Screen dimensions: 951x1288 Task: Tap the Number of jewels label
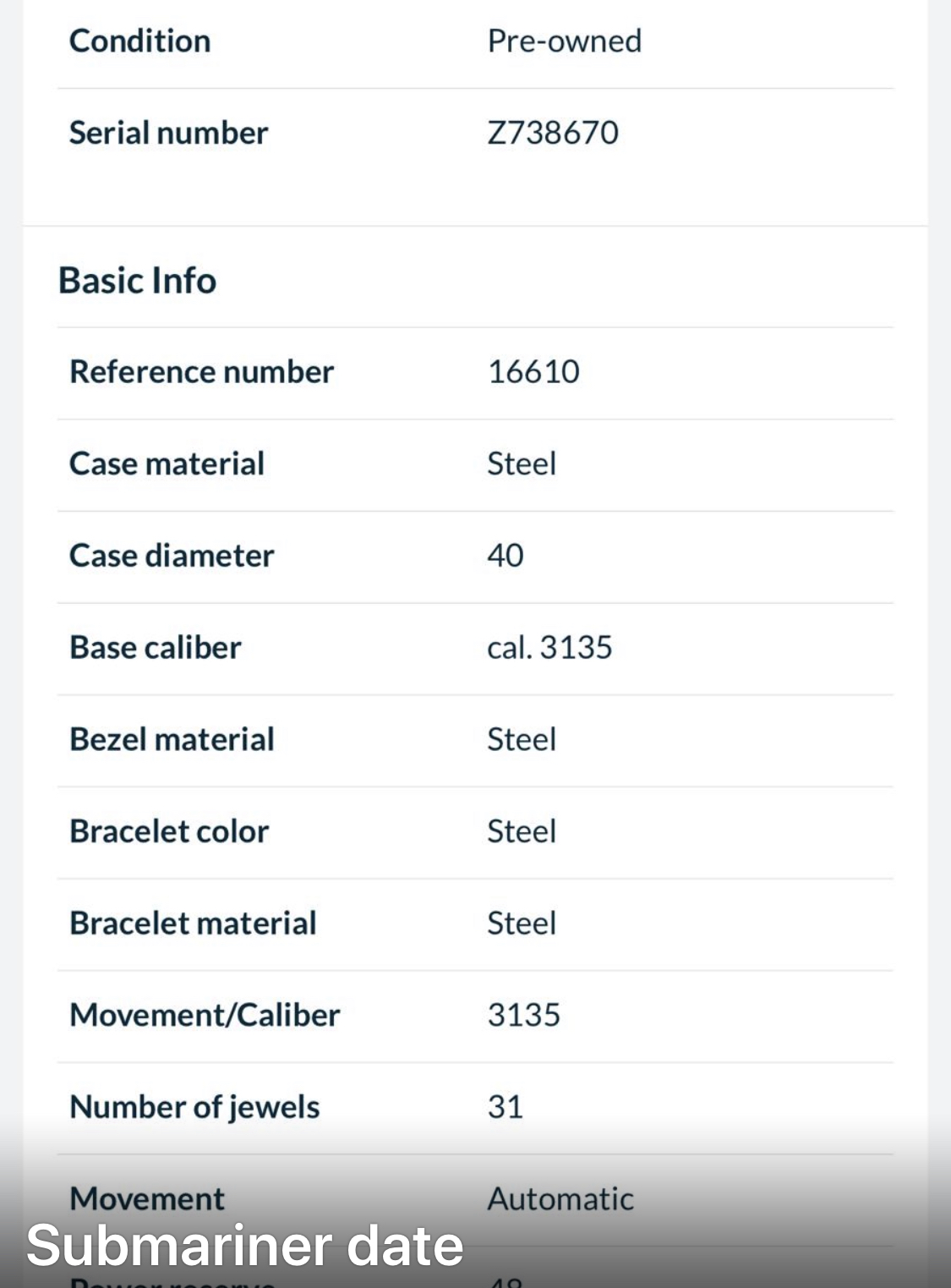[194, 1107]
